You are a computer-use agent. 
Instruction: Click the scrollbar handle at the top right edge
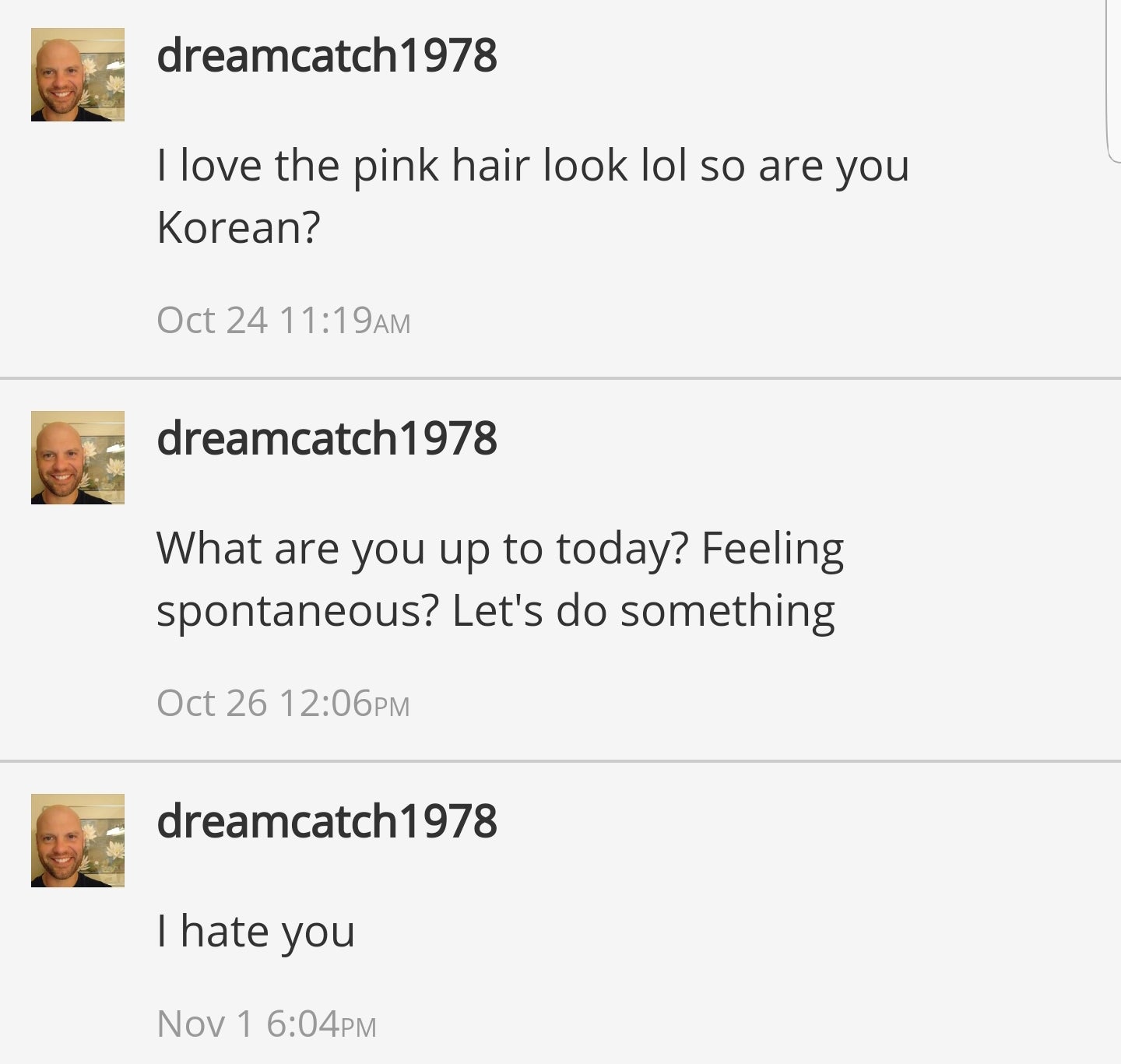pos(1114,81)
